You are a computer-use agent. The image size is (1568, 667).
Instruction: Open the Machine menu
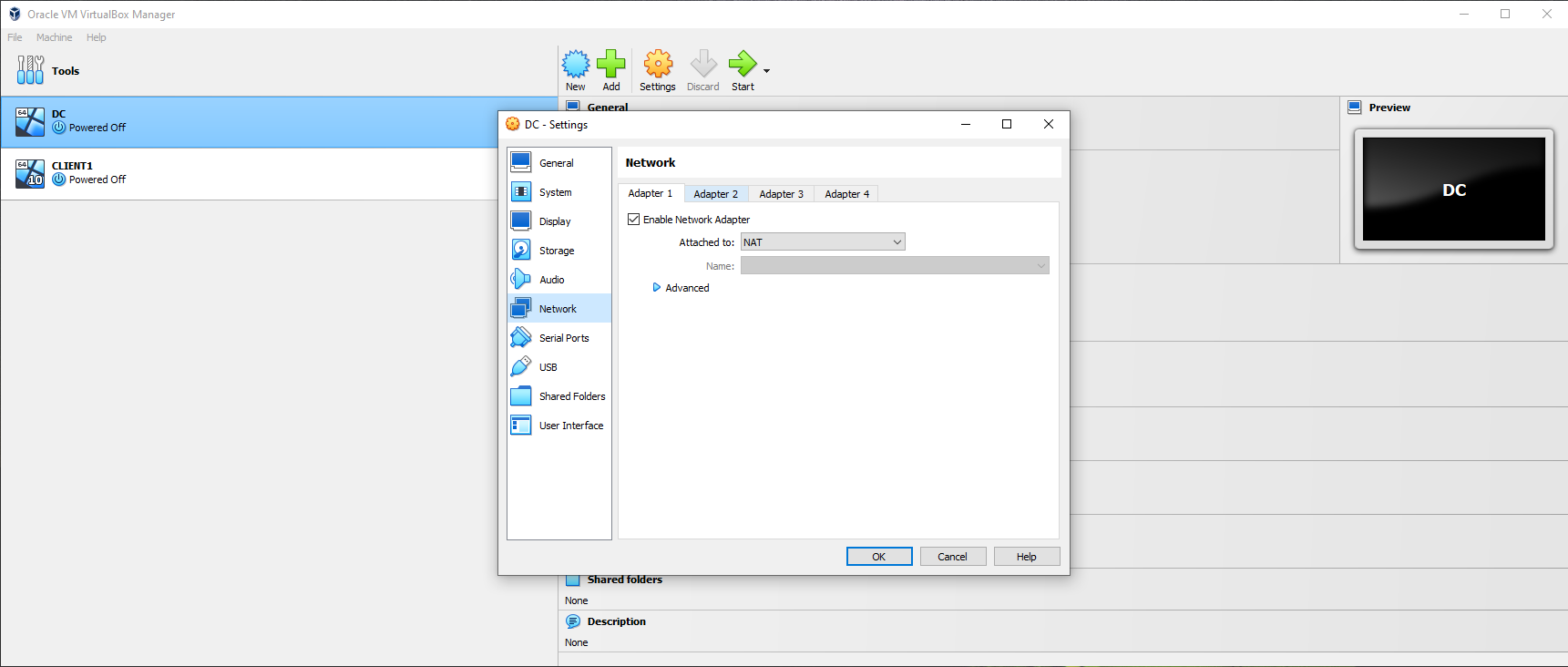coord(55,37)
